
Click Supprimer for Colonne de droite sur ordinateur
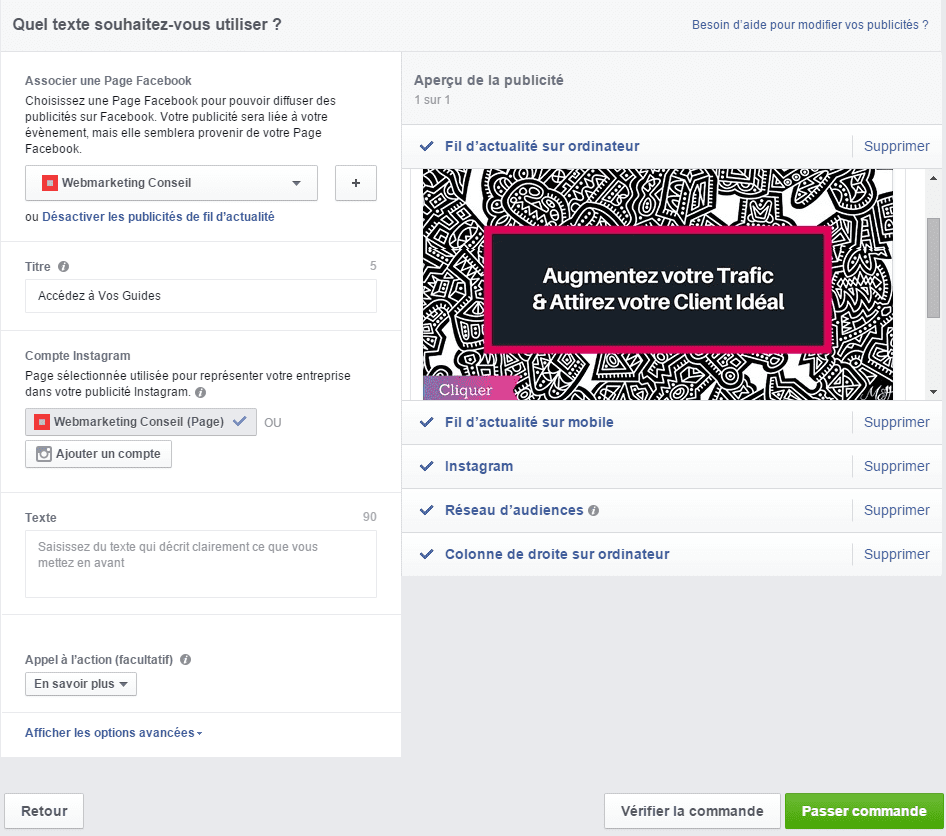[x=897, y=554]
